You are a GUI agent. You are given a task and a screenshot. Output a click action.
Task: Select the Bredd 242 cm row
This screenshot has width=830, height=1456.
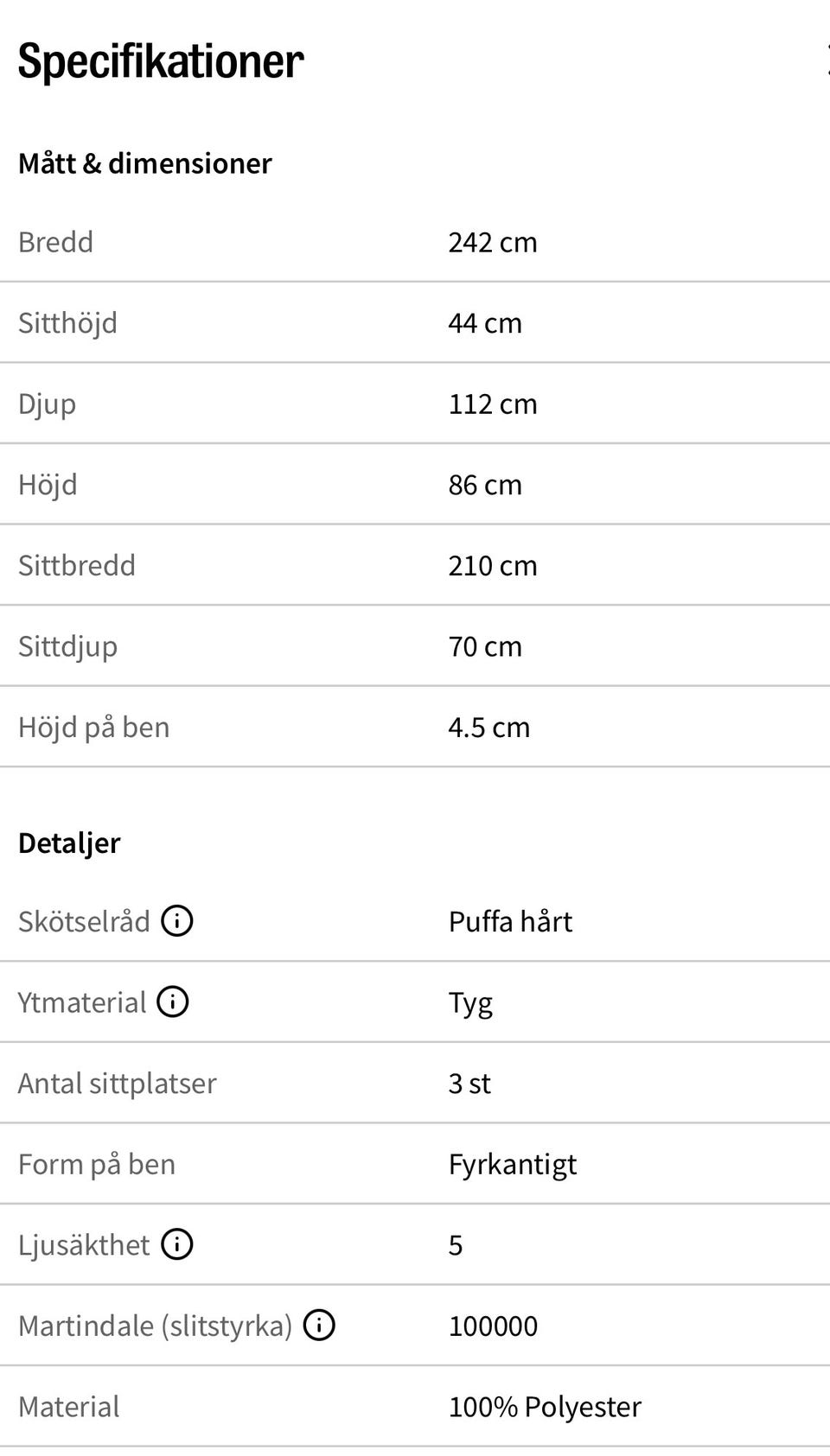[x=415, y=242]
